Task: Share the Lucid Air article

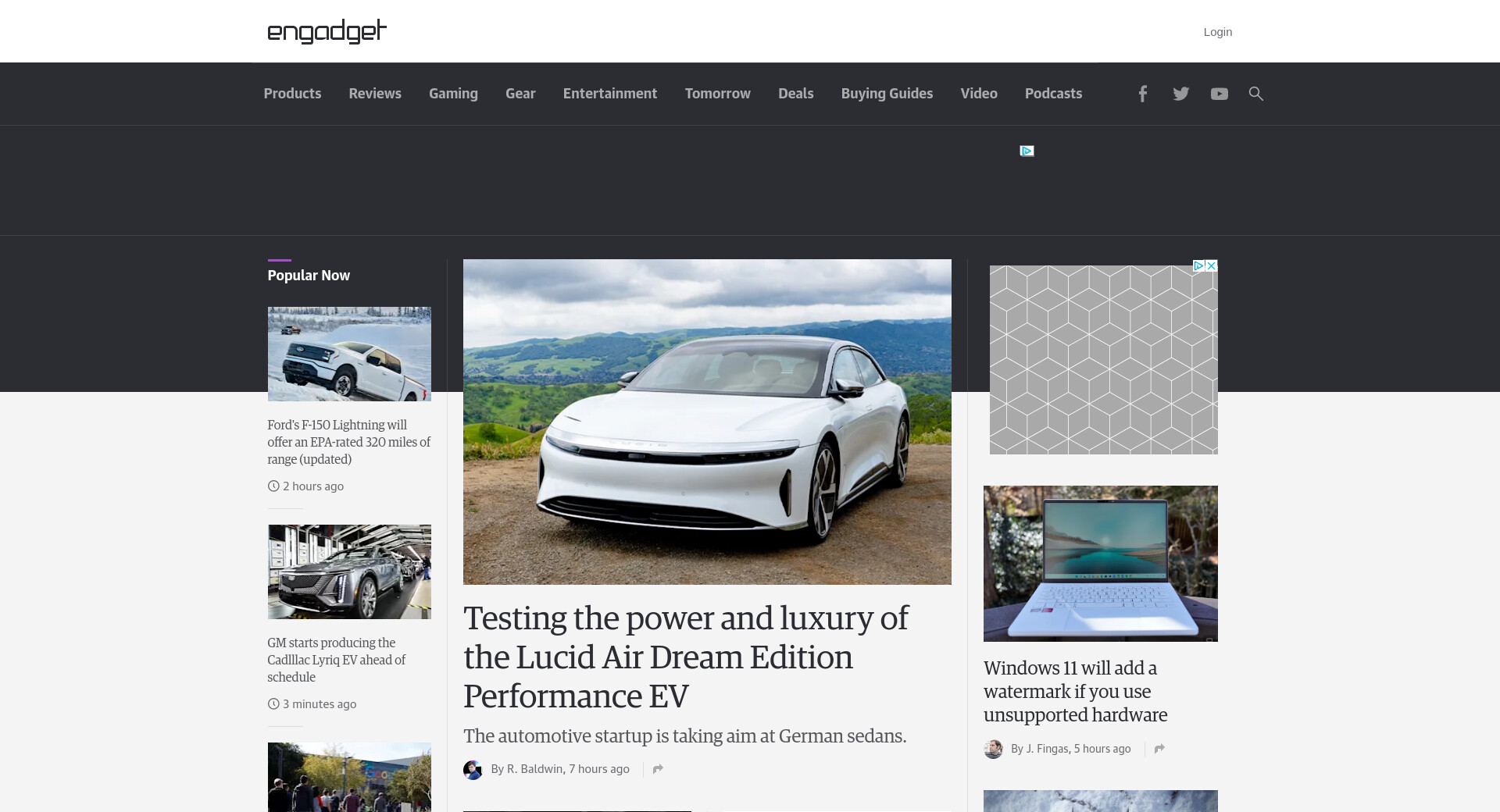Action: (658, 769)
